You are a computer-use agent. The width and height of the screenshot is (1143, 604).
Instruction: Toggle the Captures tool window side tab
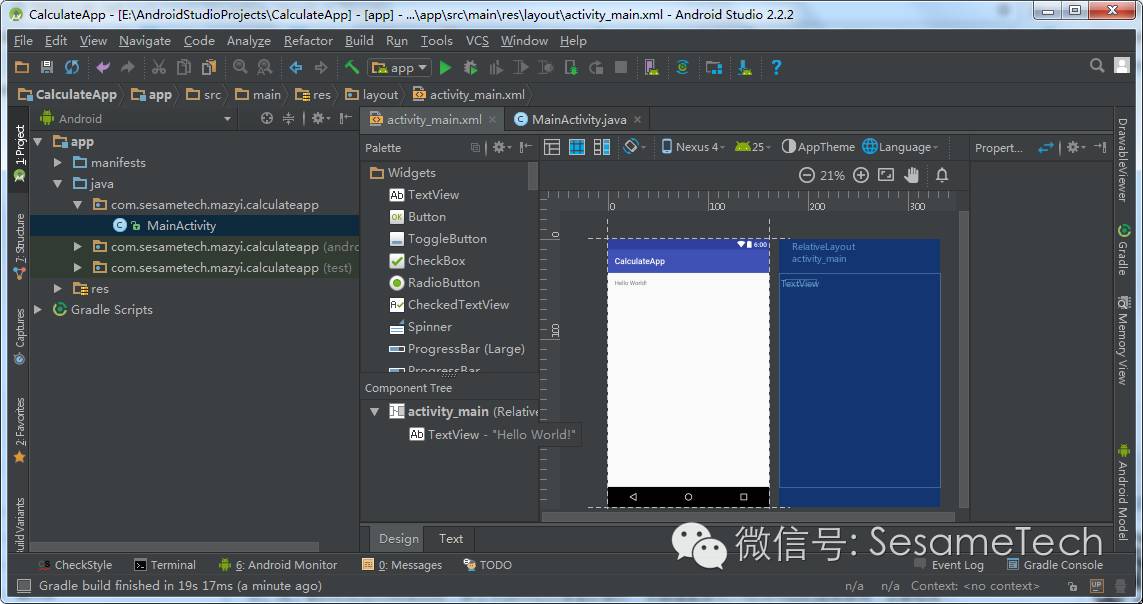pyautogui.click(x=19, y=336)
